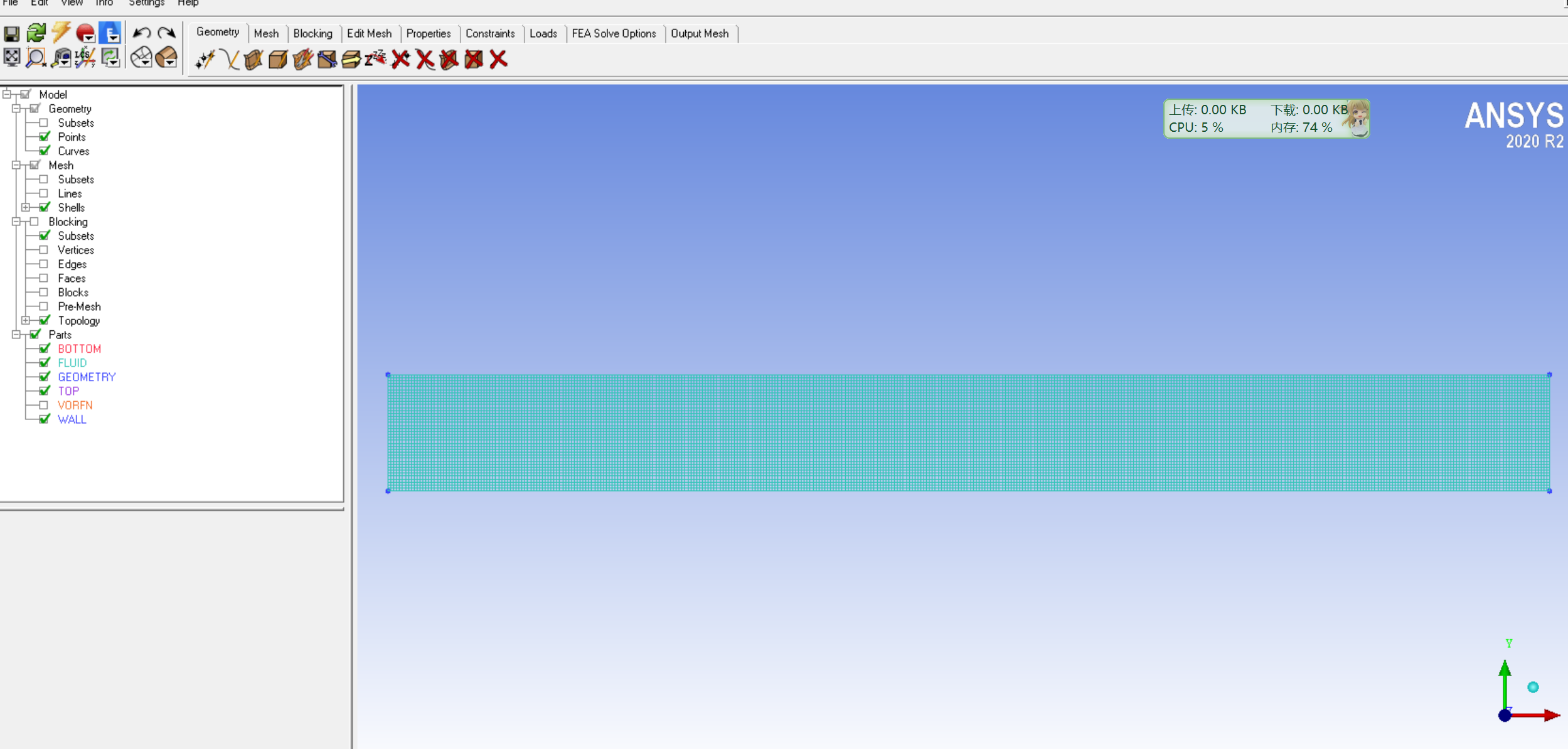Viewport: 1568px width, 749px height.
Task: Open the Create/Modify Surface tool
Action: pyautogui.click(x=253, y=60)
